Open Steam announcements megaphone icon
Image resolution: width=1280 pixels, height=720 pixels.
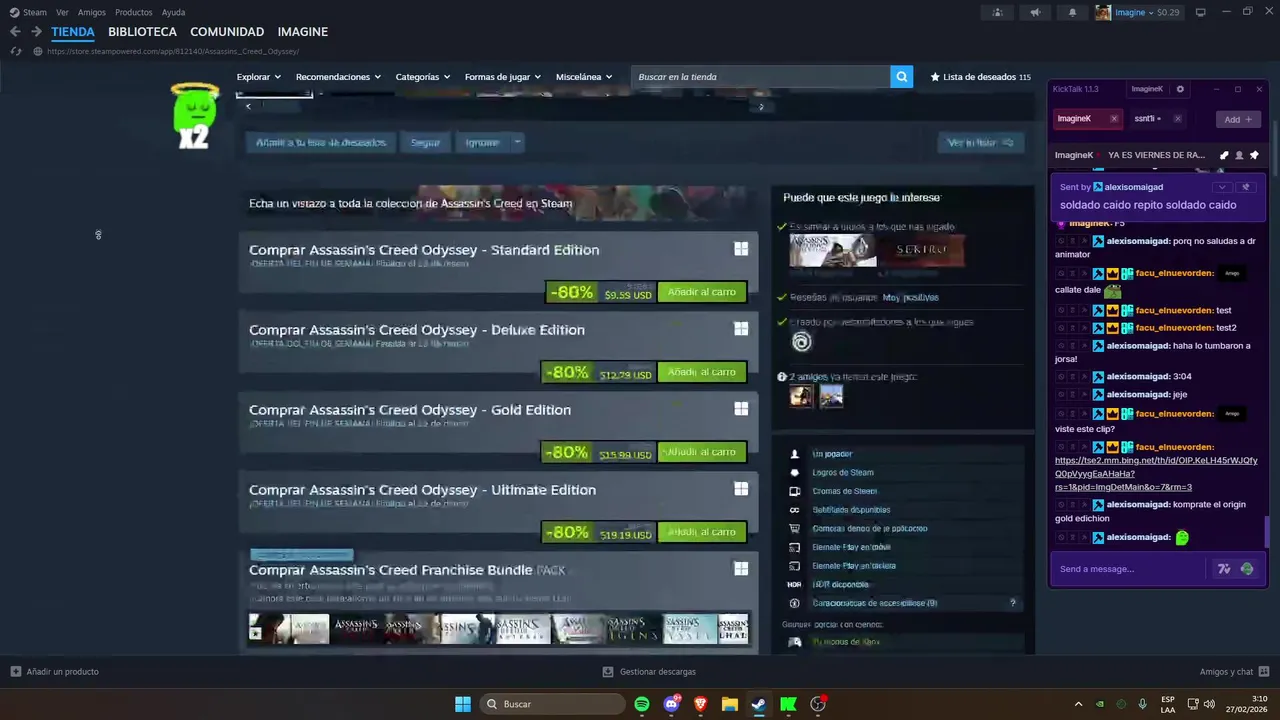1035,12
